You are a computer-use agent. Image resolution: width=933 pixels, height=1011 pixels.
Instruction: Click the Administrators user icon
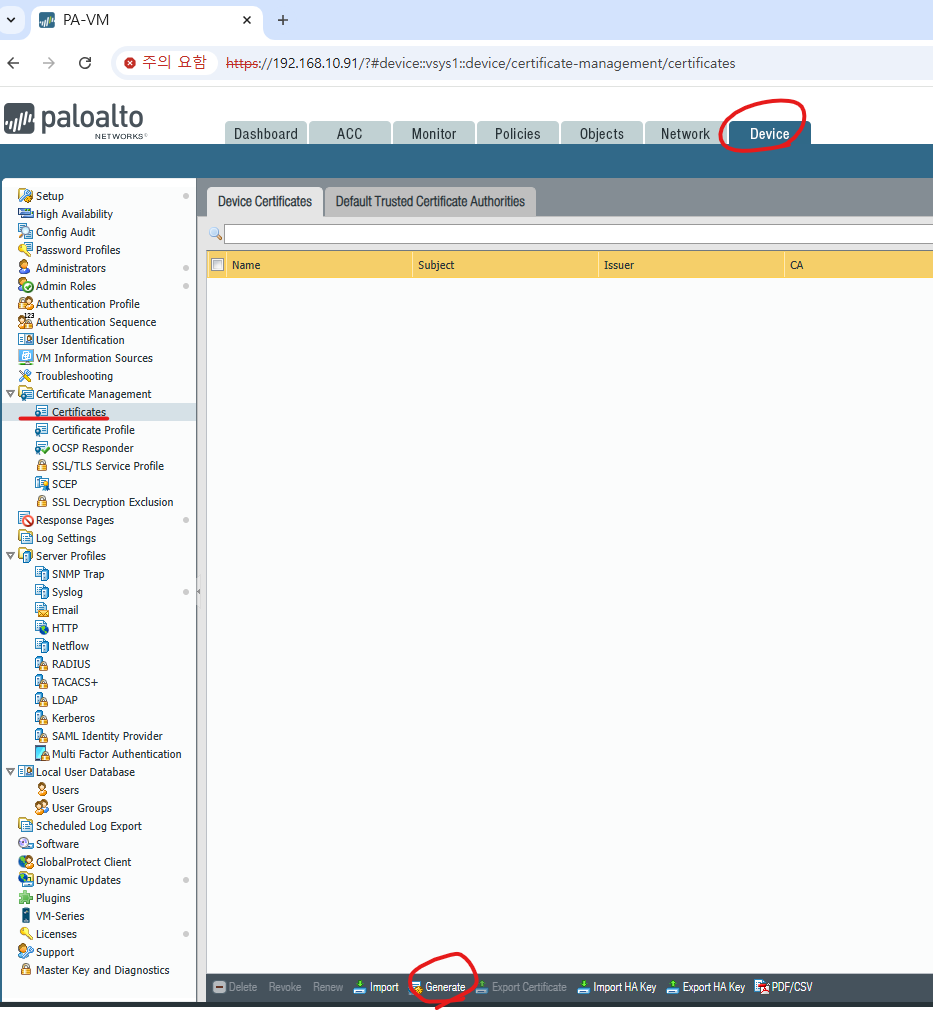tap(25, 268)
